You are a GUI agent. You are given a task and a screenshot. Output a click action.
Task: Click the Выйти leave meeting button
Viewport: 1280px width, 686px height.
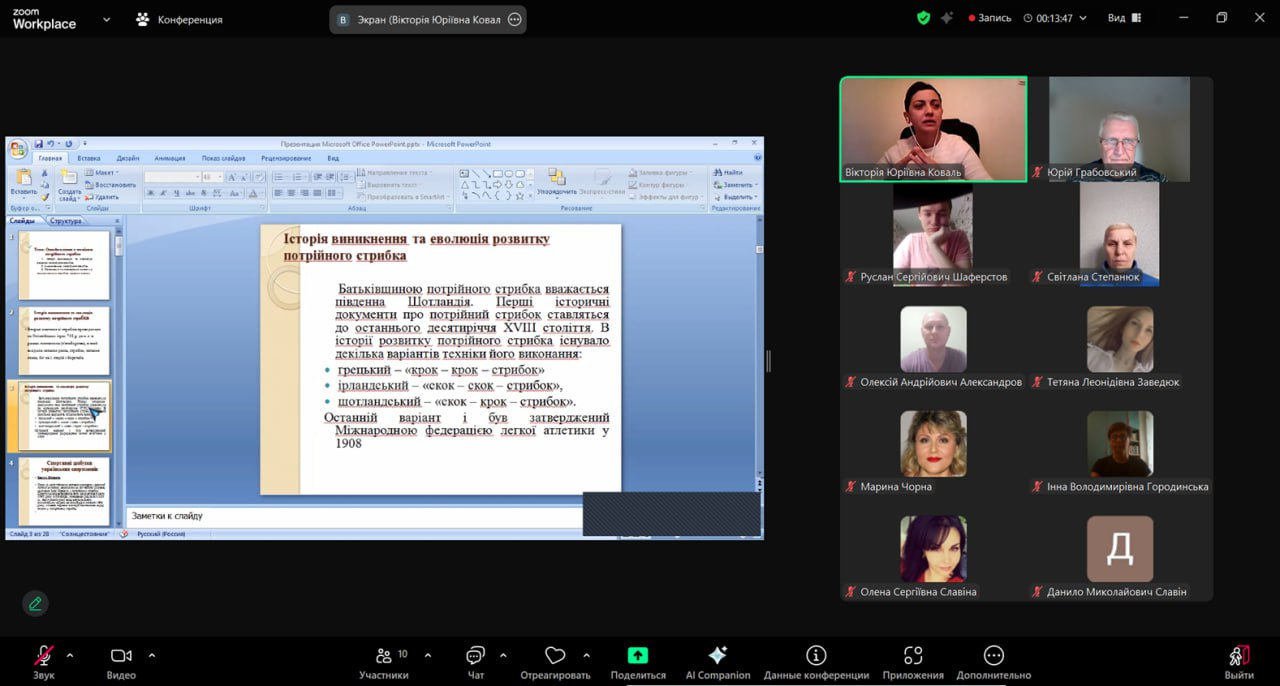(x=1239, y=662)
